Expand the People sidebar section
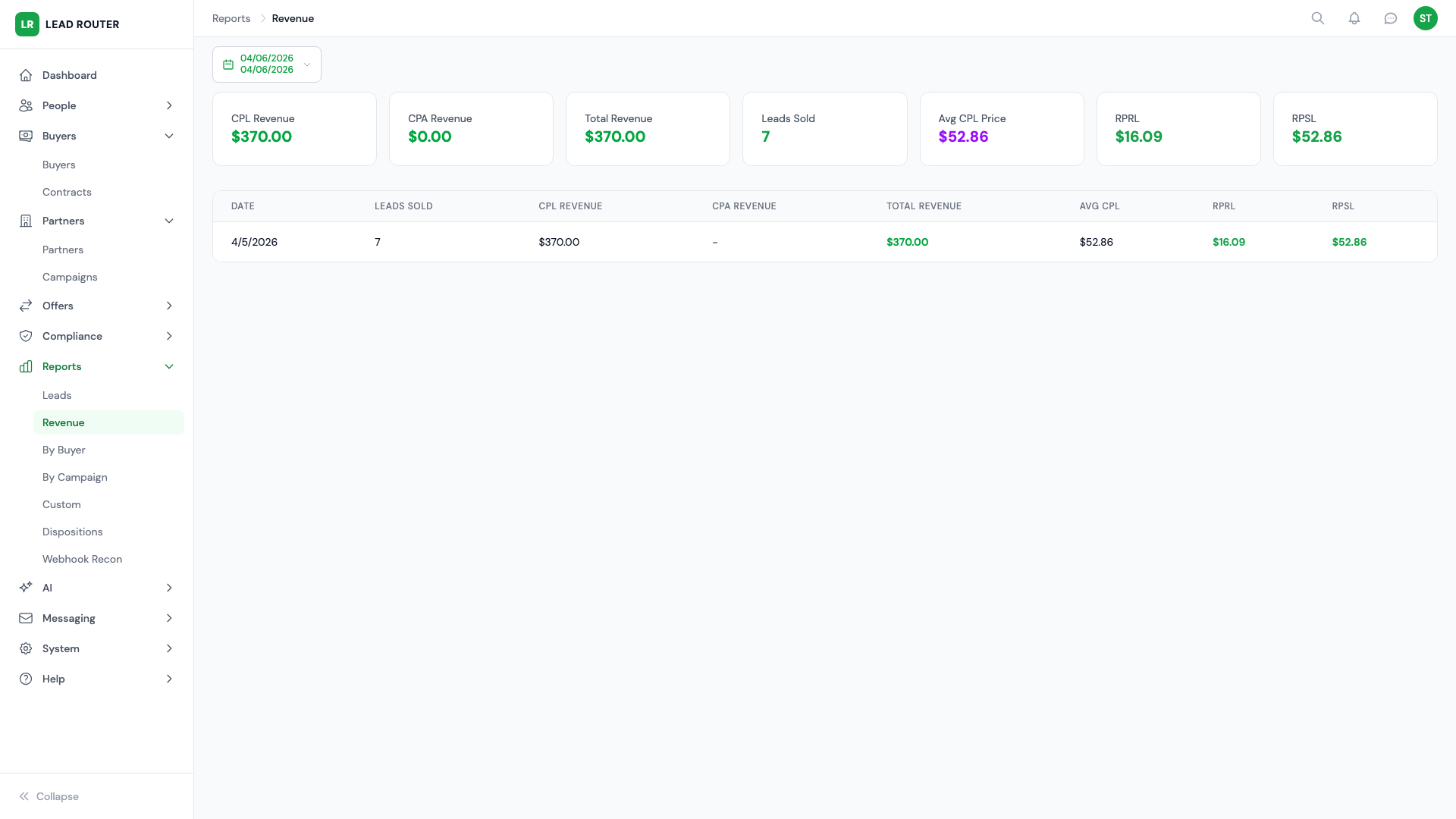Image resolution: width=1456 pixels, height=819 pixels. (x=168, y=105)
